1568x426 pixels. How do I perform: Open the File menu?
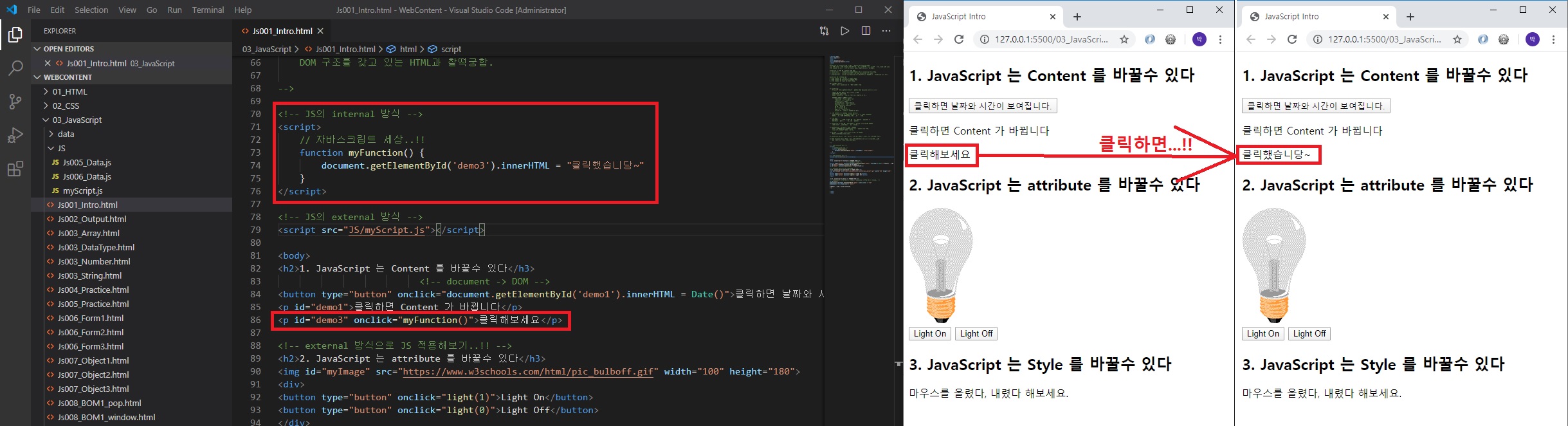(34, 10)
